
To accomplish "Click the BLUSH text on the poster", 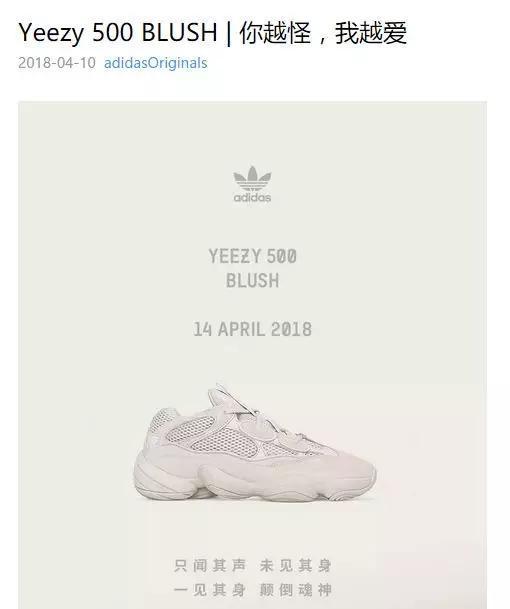I will pyautogui.click(x=252, y=280).
